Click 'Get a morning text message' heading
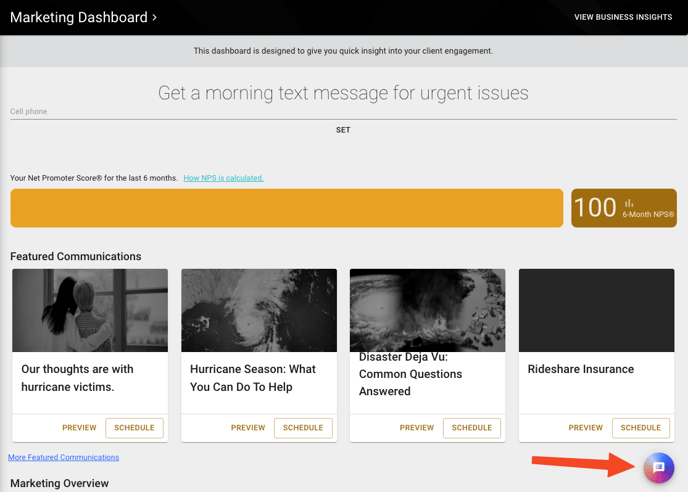 343,93
